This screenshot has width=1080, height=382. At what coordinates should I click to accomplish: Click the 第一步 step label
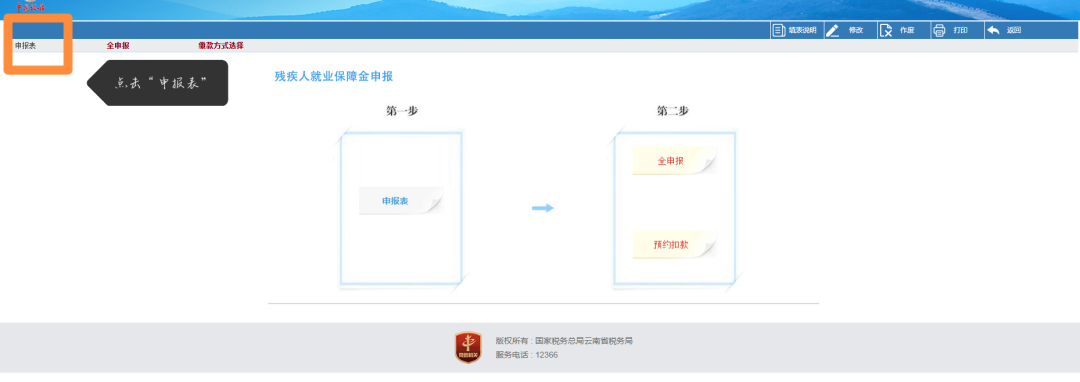402,111
